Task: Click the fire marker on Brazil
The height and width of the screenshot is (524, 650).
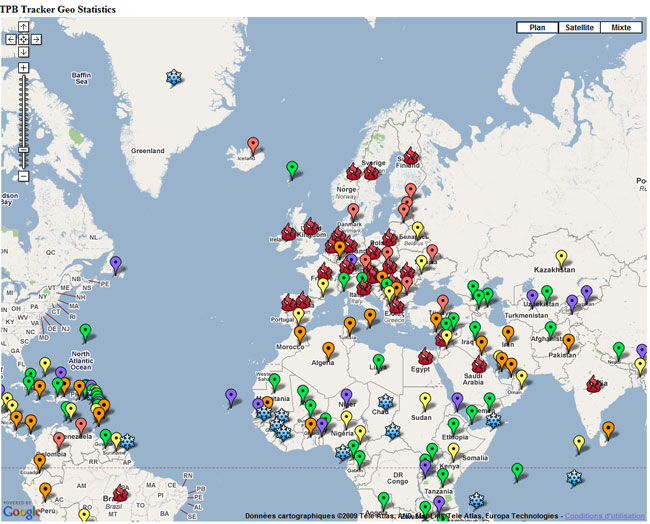Action: pyautogui.click(x=121, y=492)
